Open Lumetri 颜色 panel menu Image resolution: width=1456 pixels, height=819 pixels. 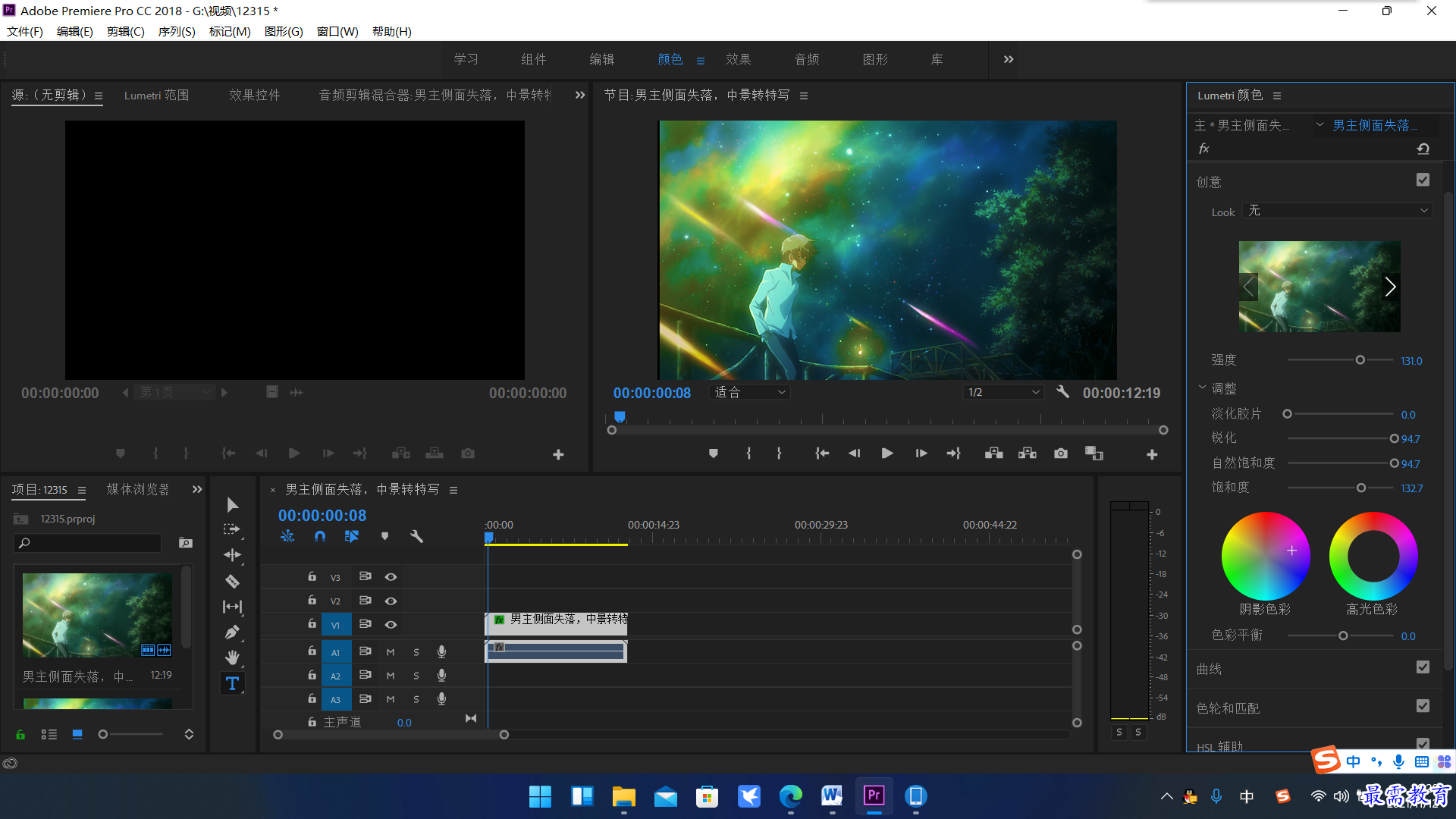pos(1277,96)
